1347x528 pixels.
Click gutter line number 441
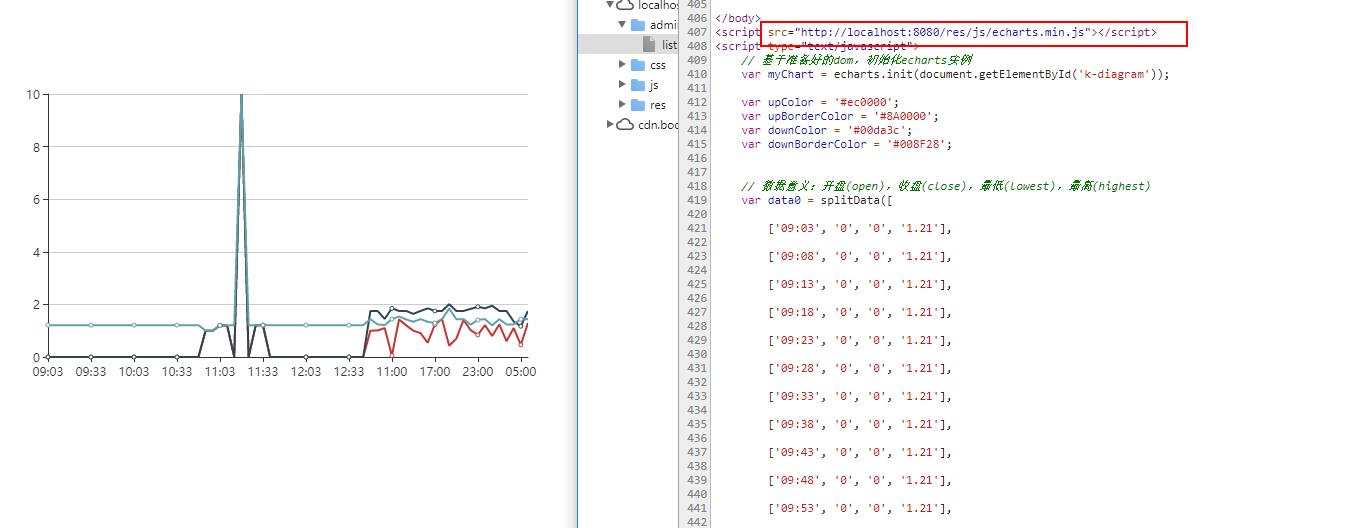(x=697, y=508)
